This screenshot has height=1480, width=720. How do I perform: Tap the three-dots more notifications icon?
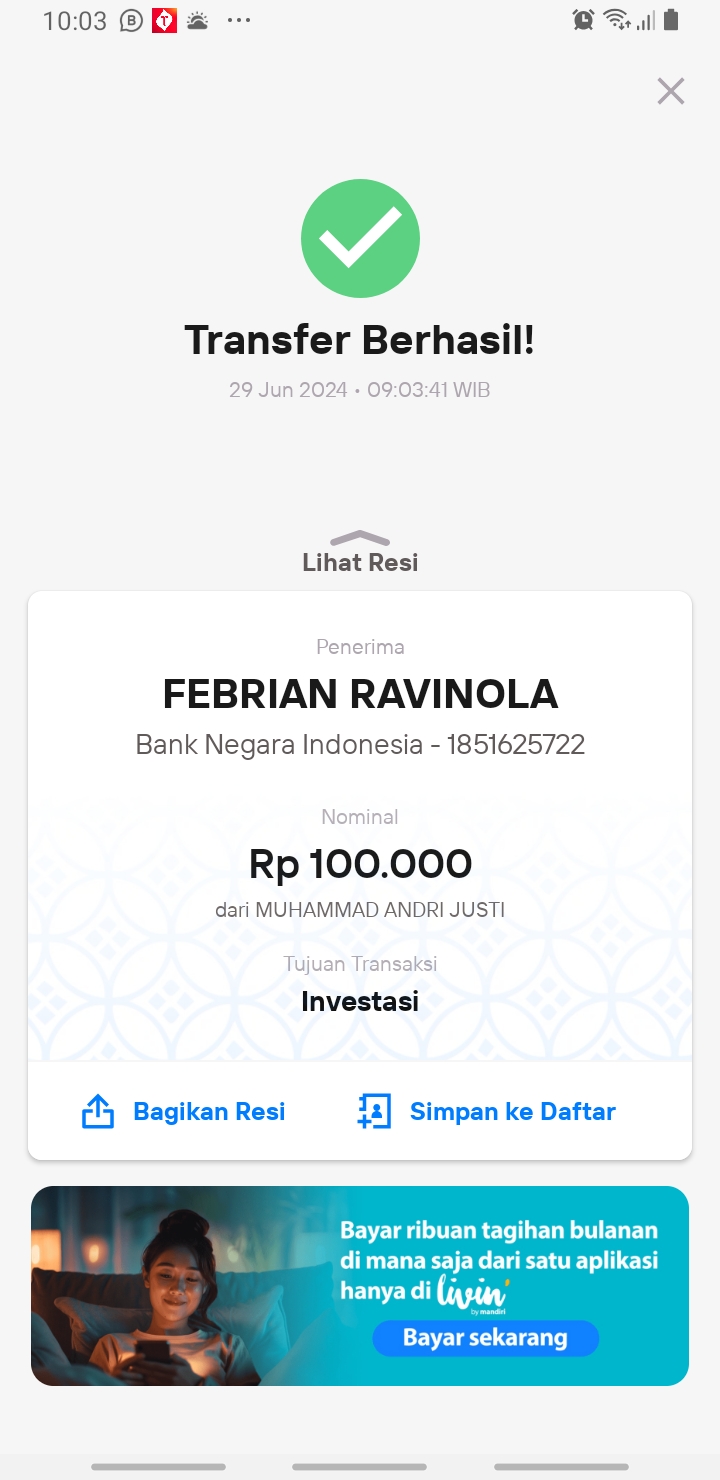(239, 20)
